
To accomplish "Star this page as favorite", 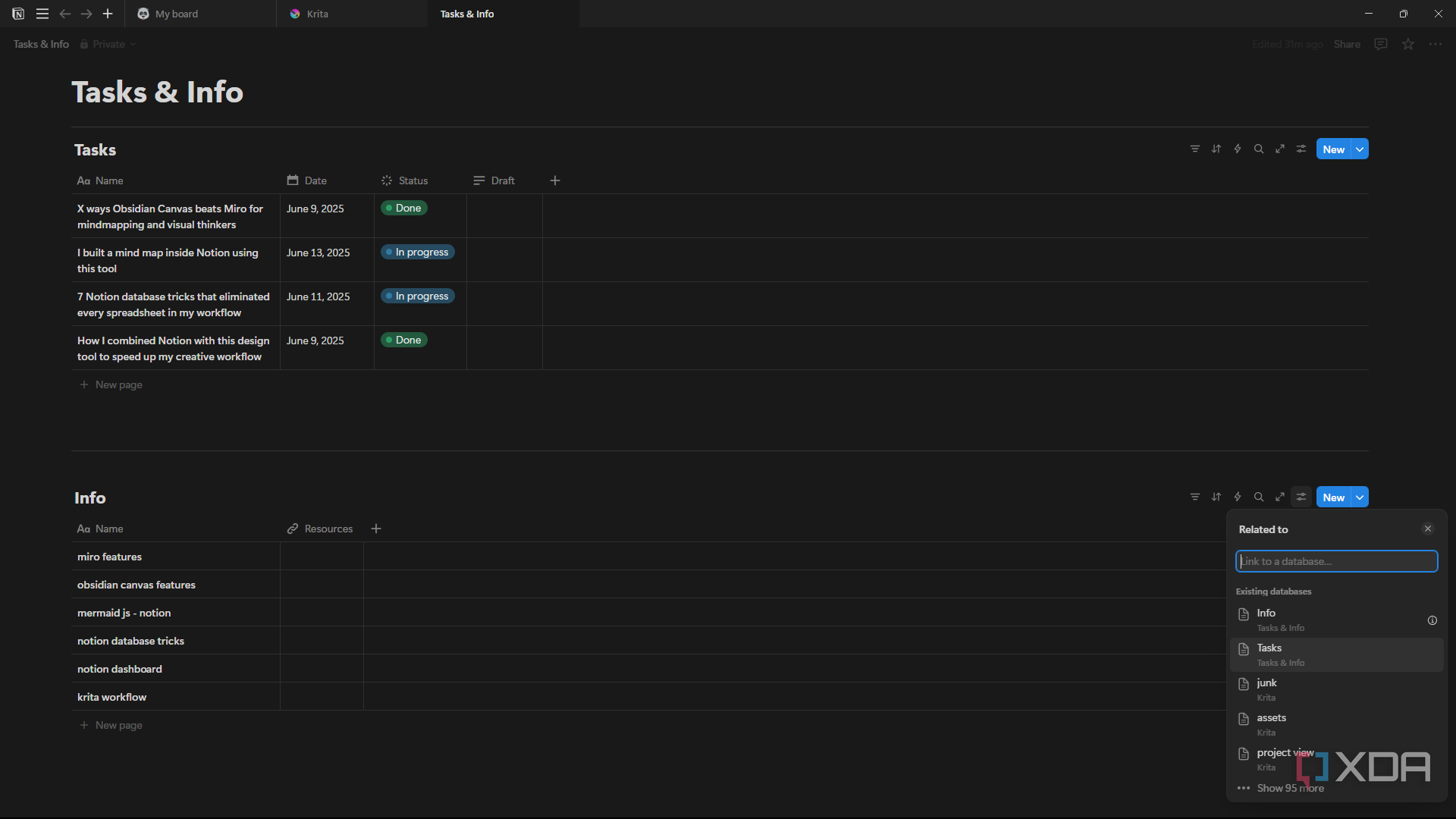I will point(1408,44).
